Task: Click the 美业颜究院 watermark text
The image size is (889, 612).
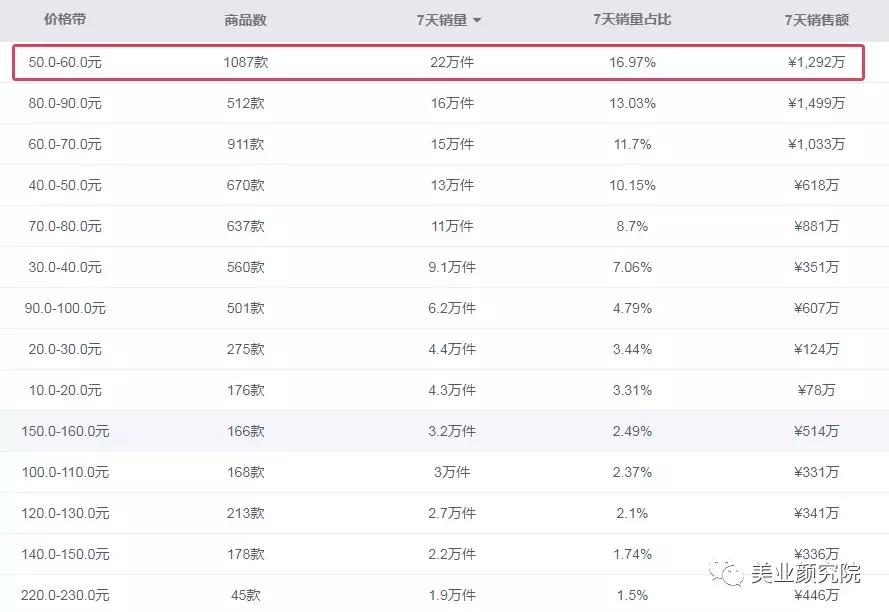Action: click(x=806, y=574)
